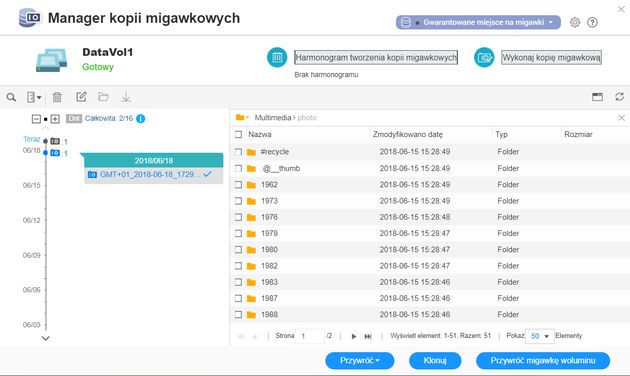This screenshot has width=630, height=376.
Task: Click the Klonuj button
Action: coord(435,360)
